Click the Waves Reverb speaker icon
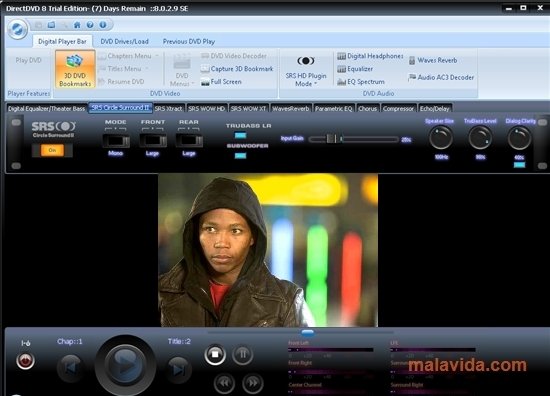Screen dimensions: 550x396 pos(412,60)
